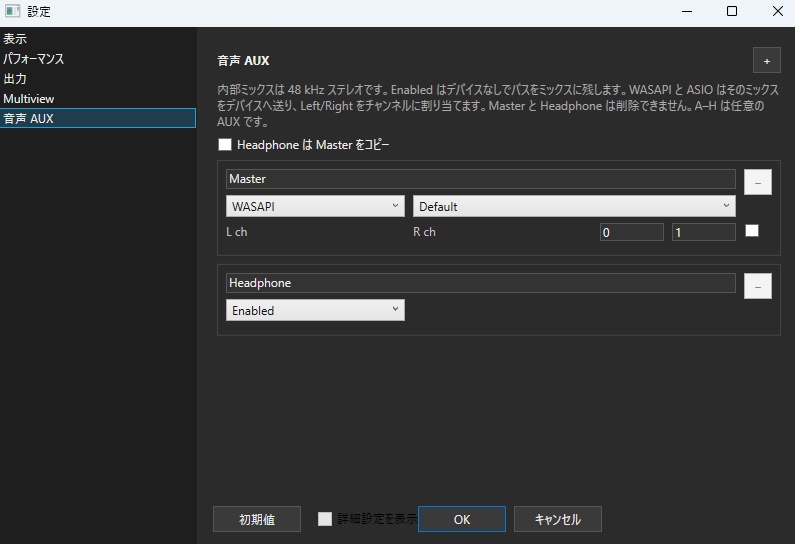Click the R ch value field showing 1

coord(704,232)
